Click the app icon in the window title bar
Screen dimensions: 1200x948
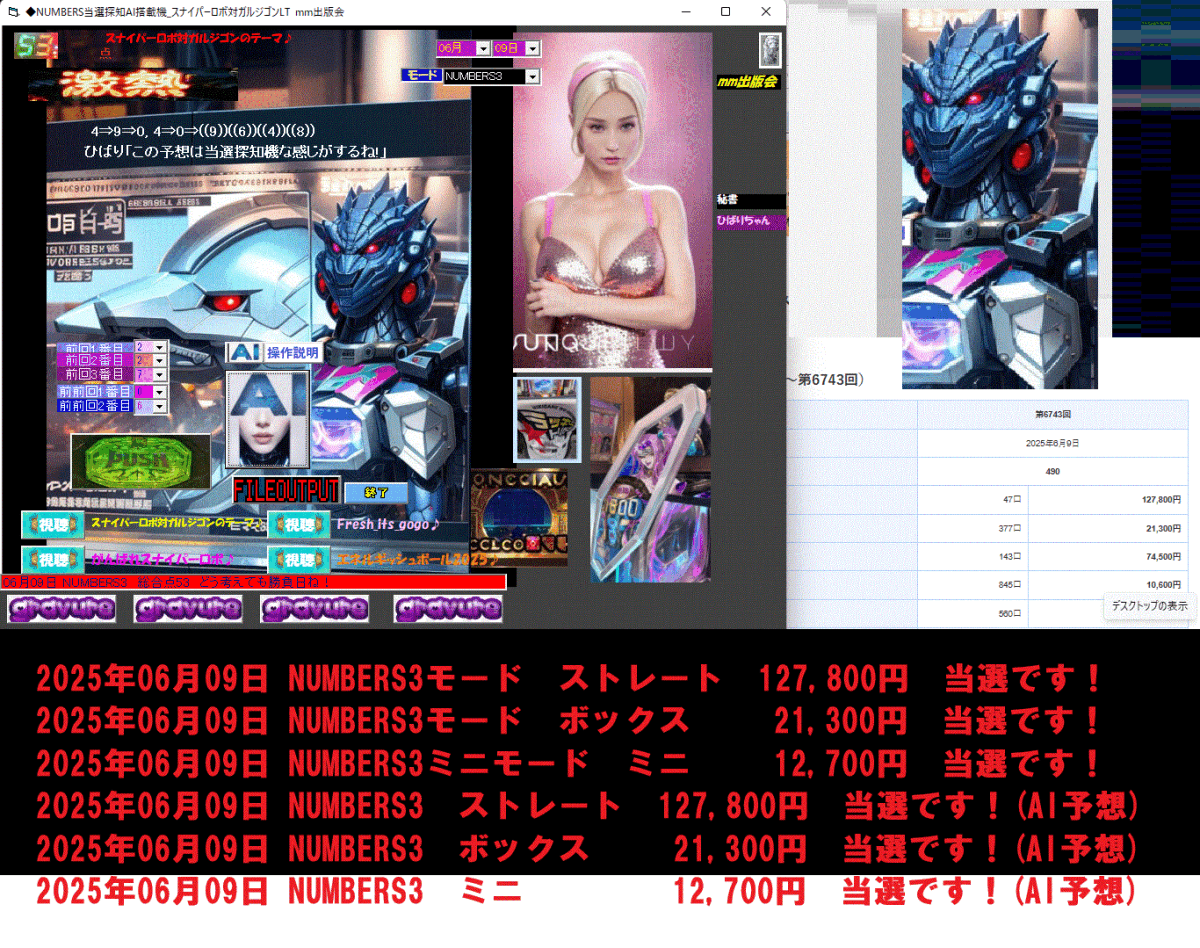13,12
